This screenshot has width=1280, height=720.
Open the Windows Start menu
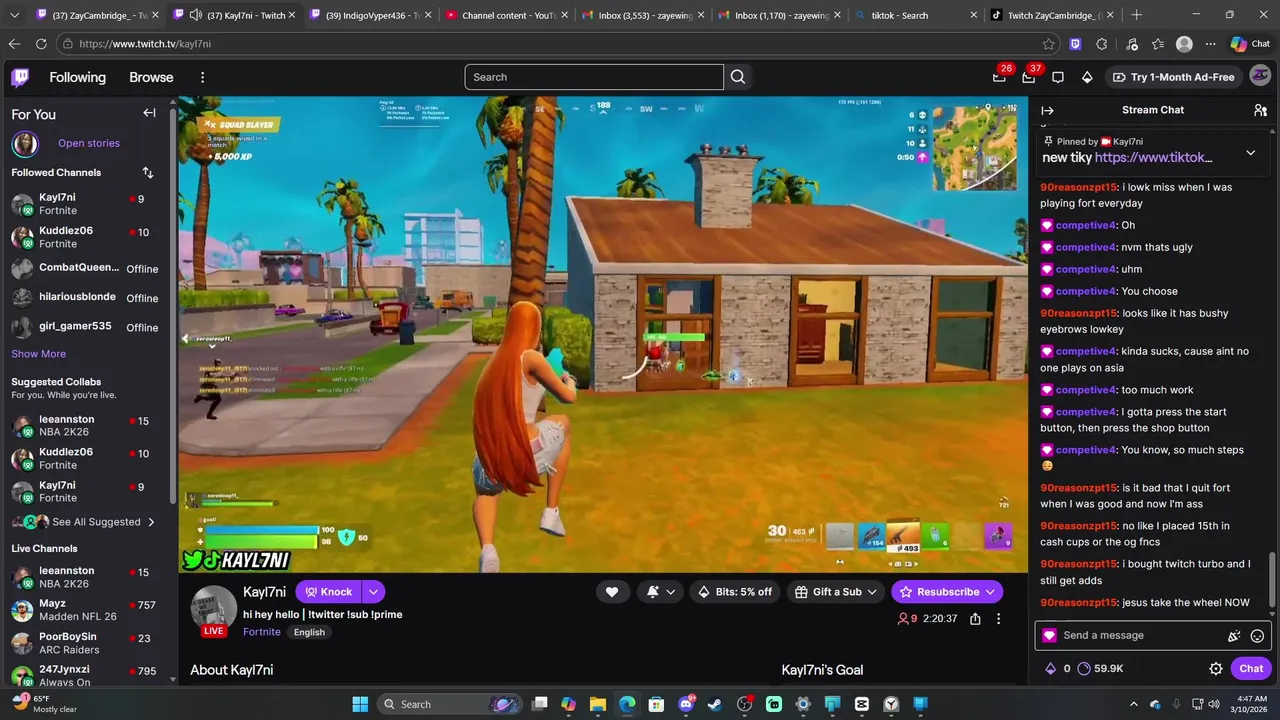click(x=360, y=704)
